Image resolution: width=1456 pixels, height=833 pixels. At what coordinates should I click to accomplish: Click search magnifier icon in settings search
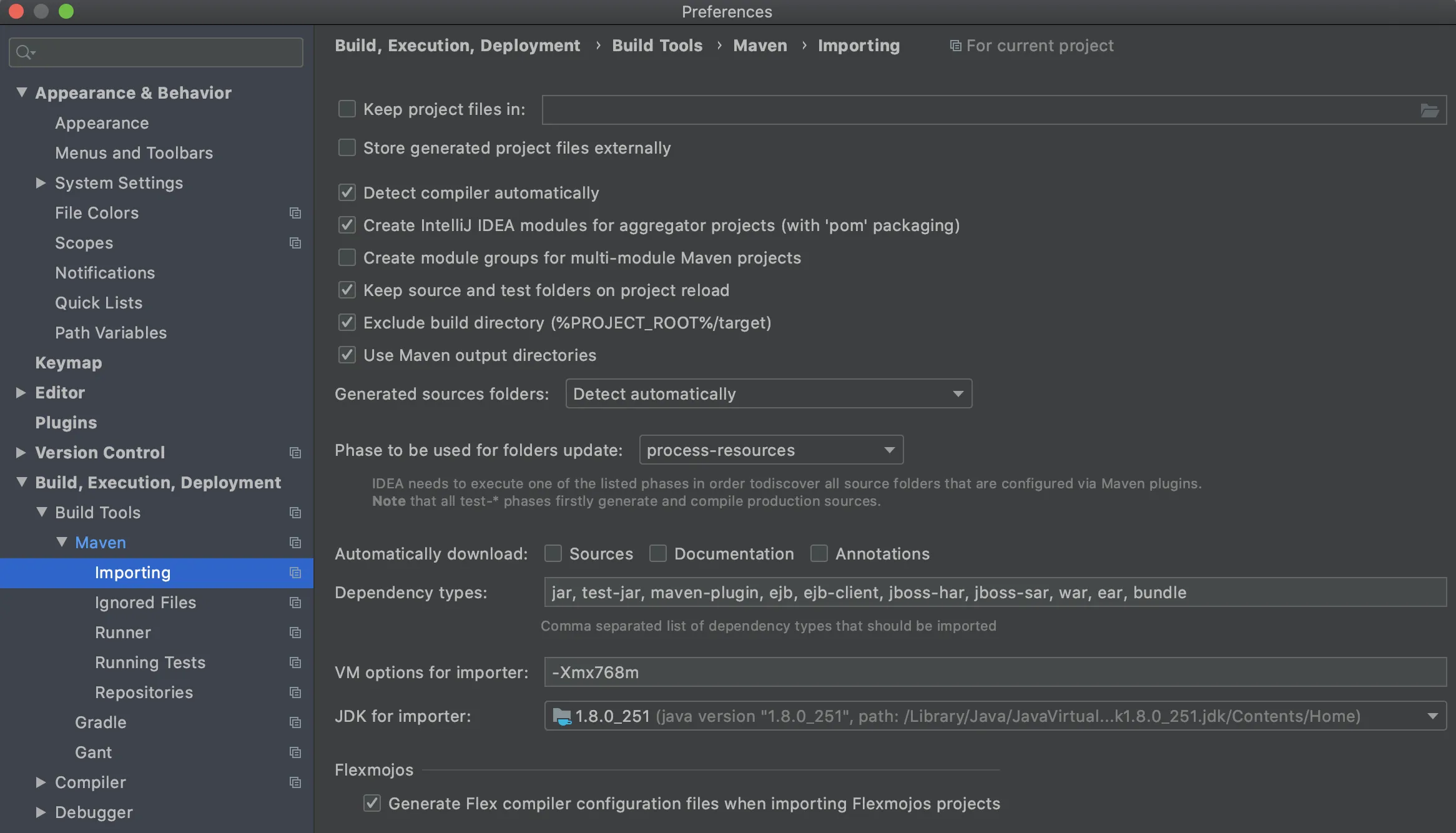24,52
